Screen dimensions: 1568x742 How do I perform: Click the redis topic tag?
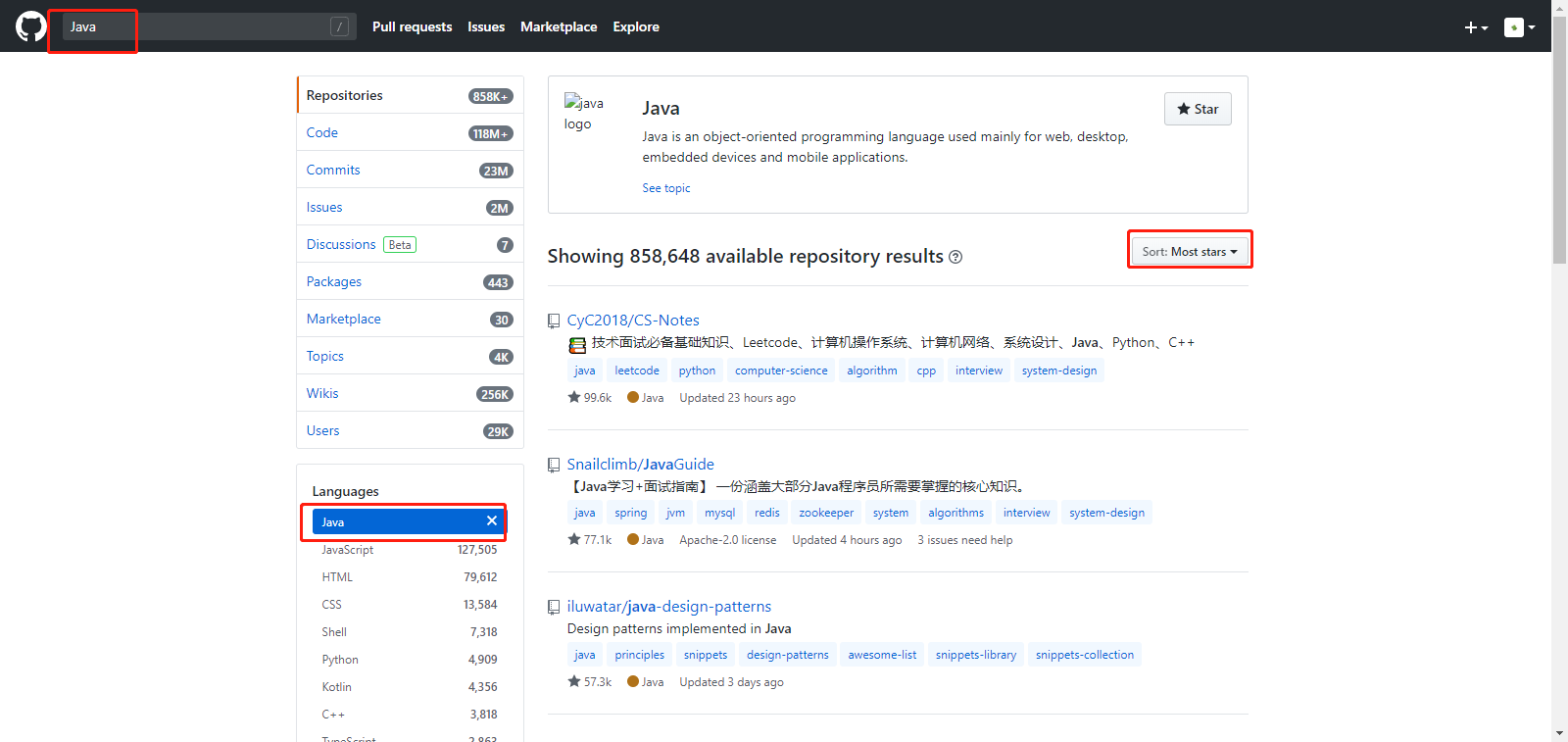tap(767, 513)
